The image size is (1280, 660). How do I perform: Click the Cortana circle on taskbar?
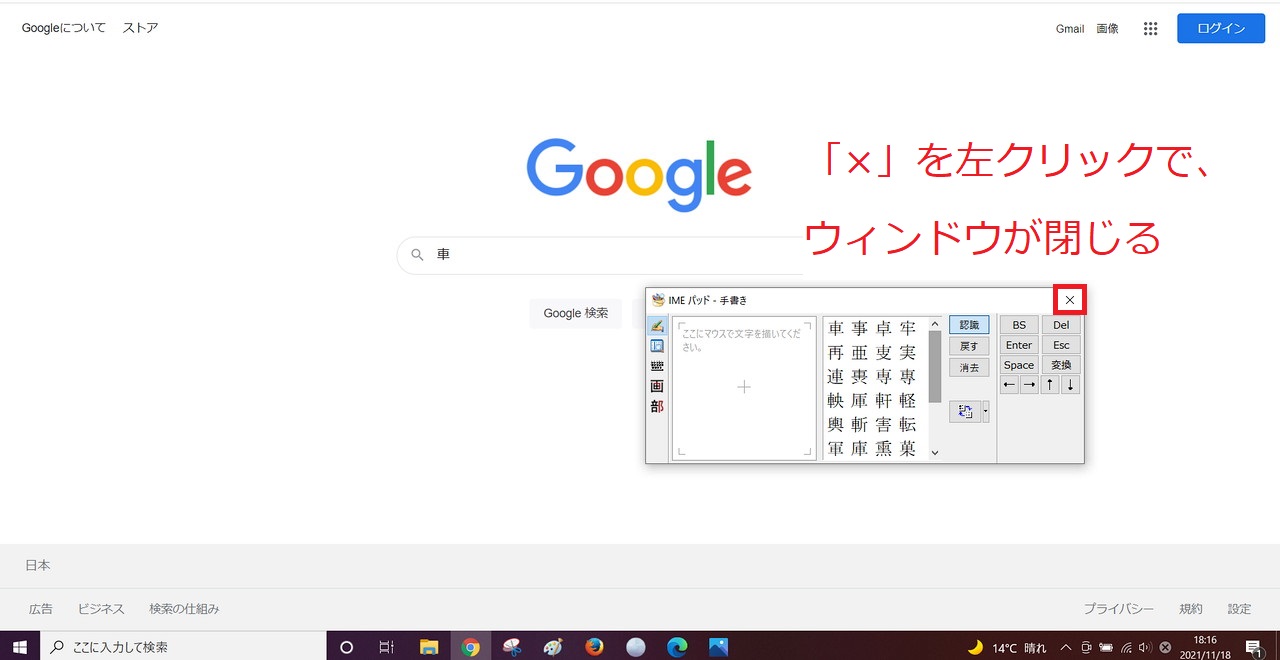coord(347,647)
